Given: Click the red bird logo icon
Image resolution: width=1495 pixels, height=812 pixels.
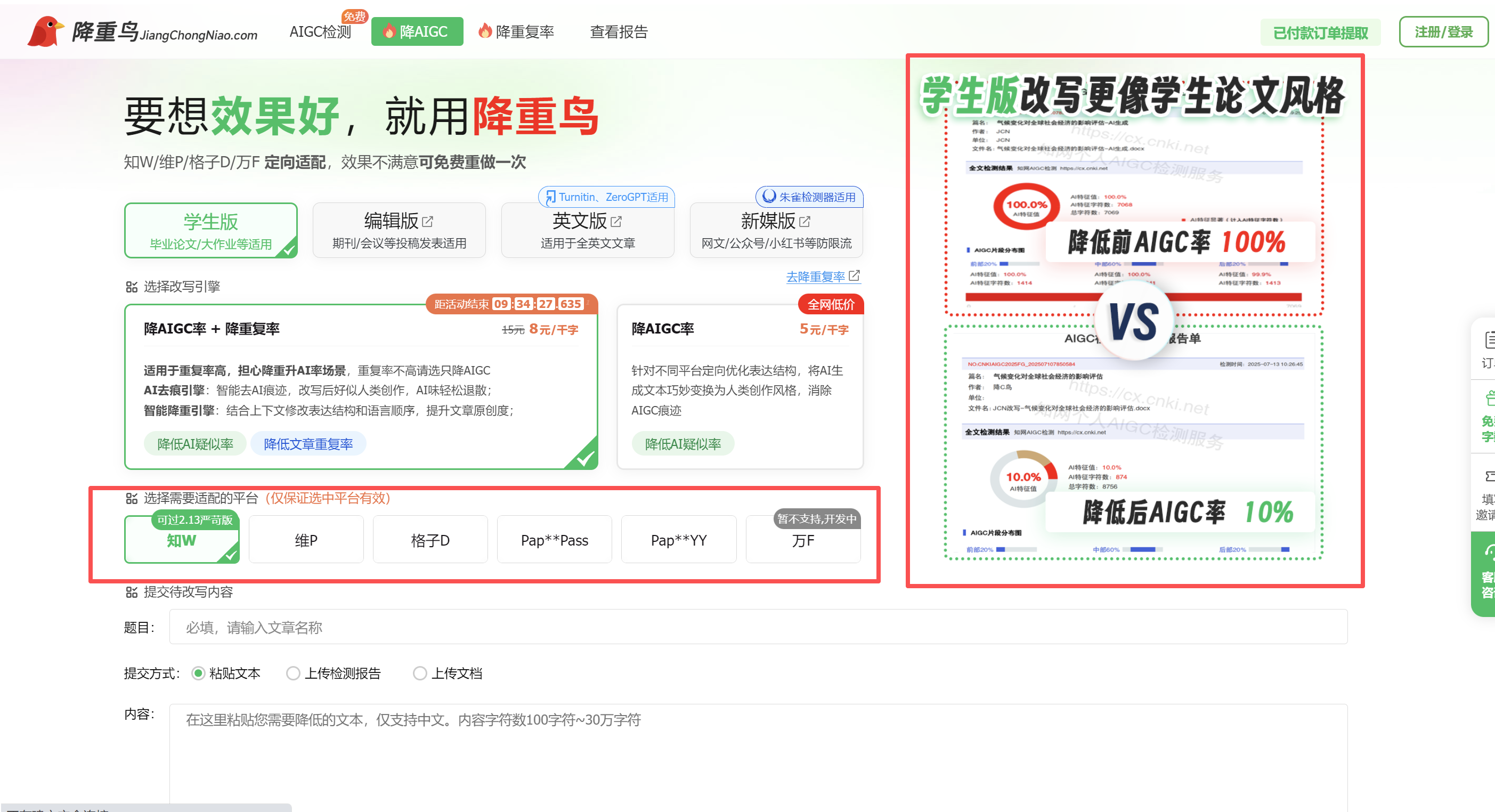Looking at the screenshot, I should pyautogui.click(x=45, y=31).
